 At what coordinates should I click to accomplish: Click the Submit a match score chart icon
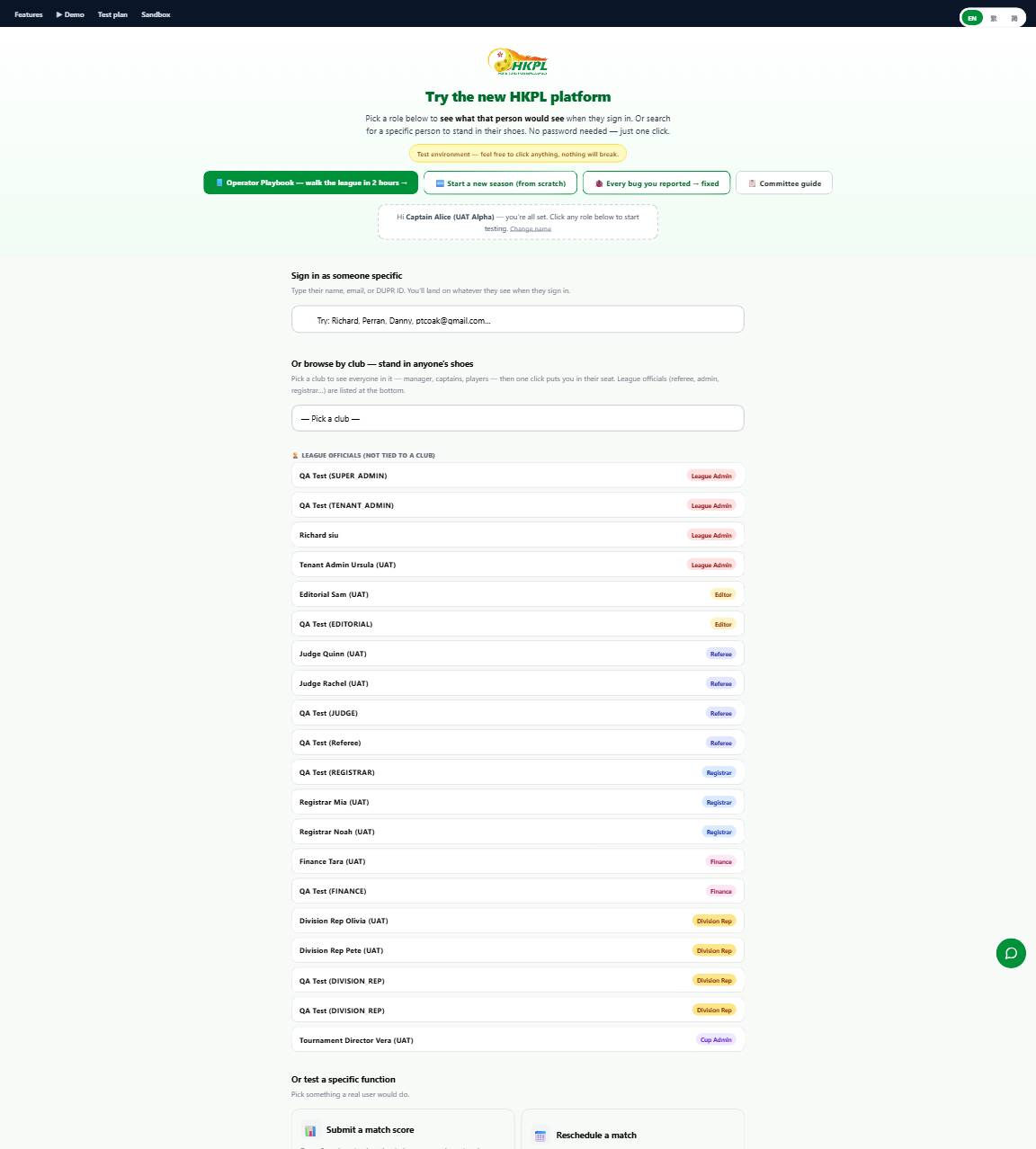(x=310, y=1131)
